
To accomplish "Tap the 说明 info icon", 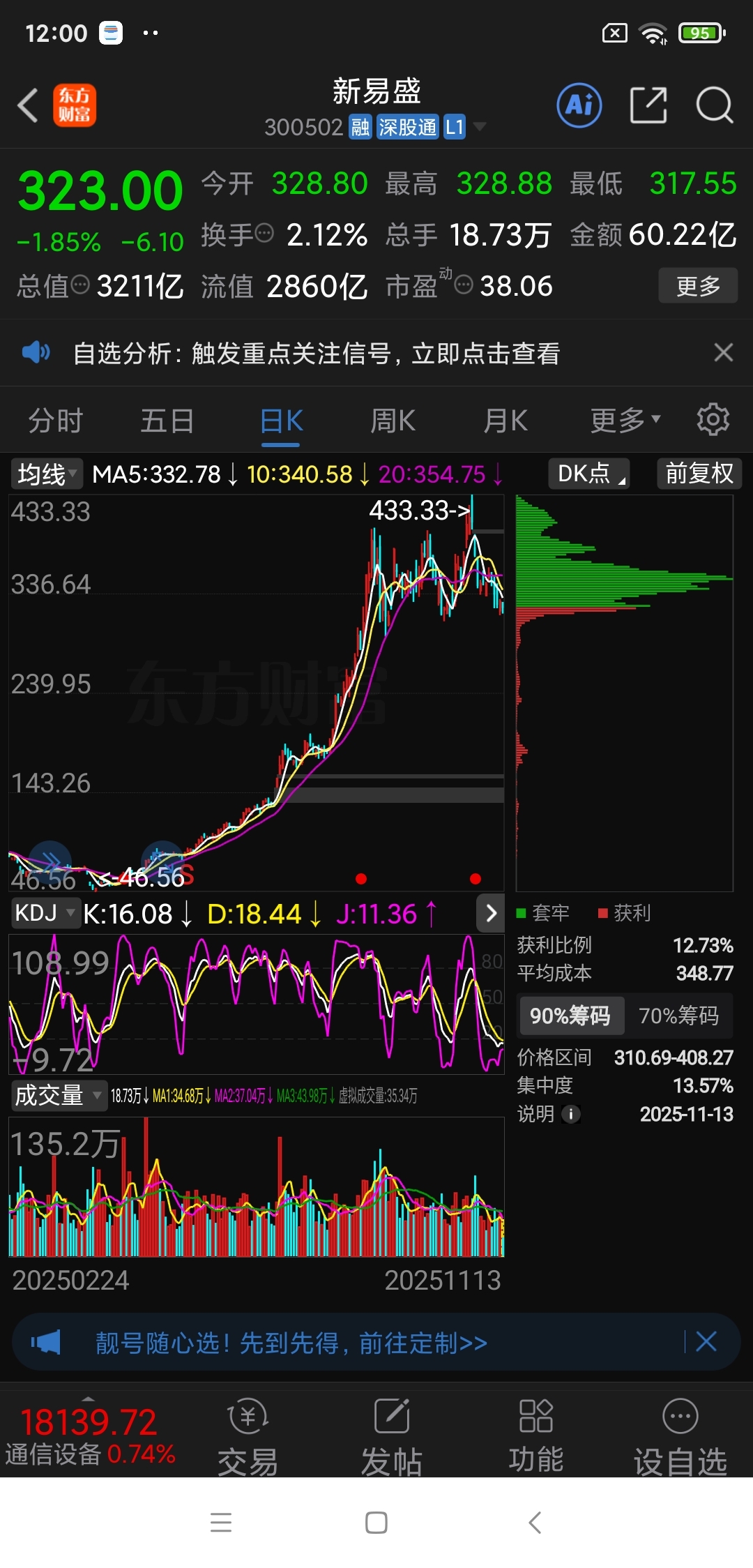I will click(570, 1114).
